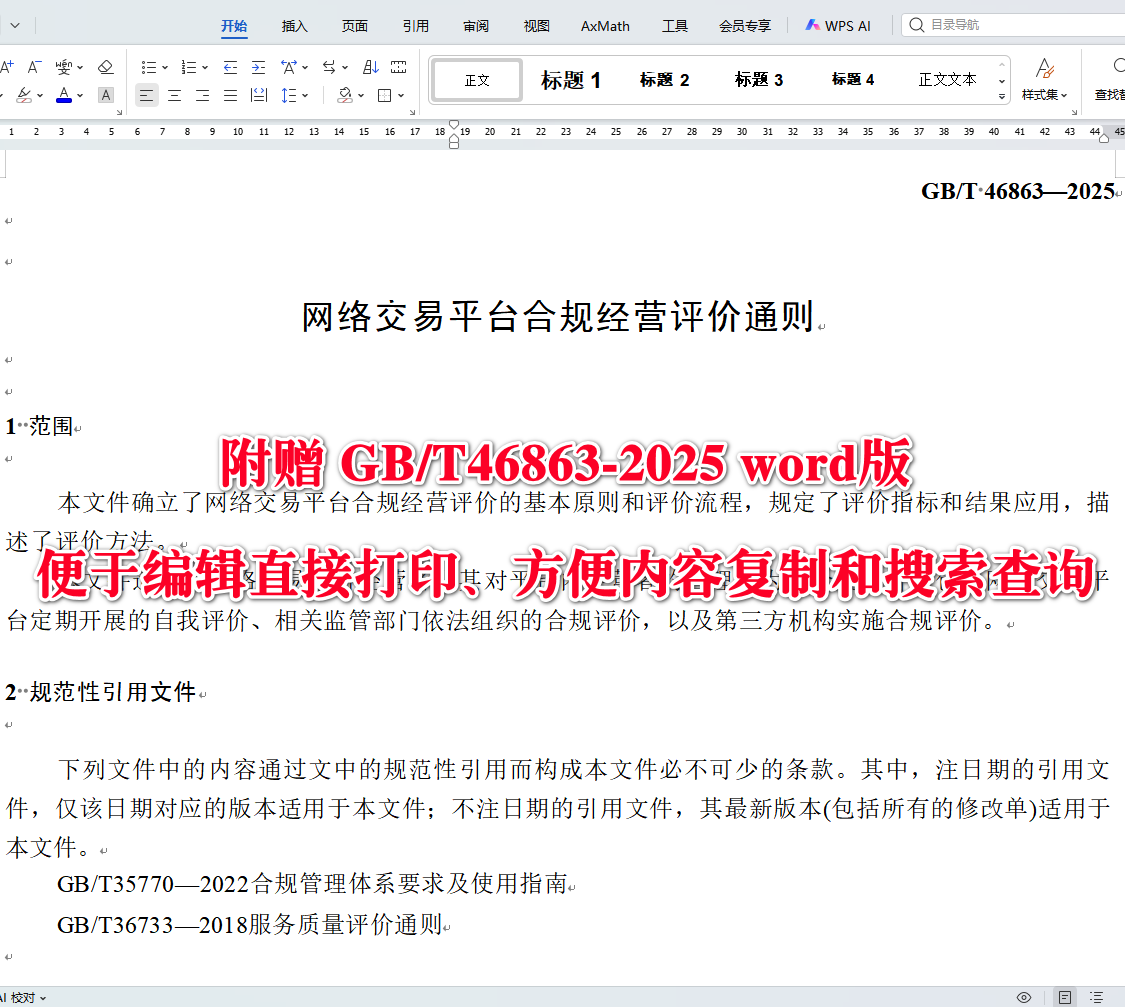Screen dimensions: 1125x1007
Task: Switch to the 插入 ribbon tab
Action: pos(294,26)
